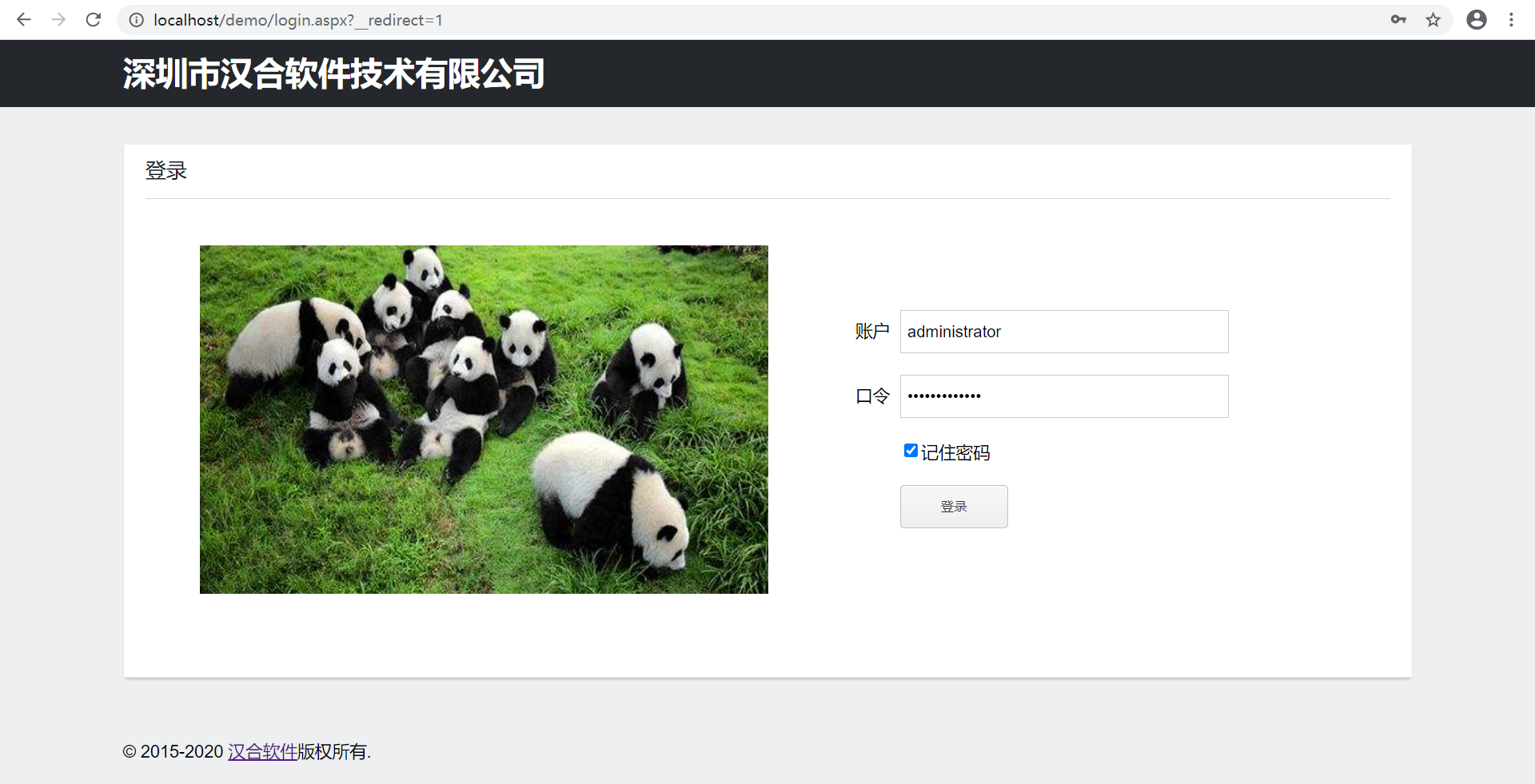Click the 口令 field label

point(871,396)
